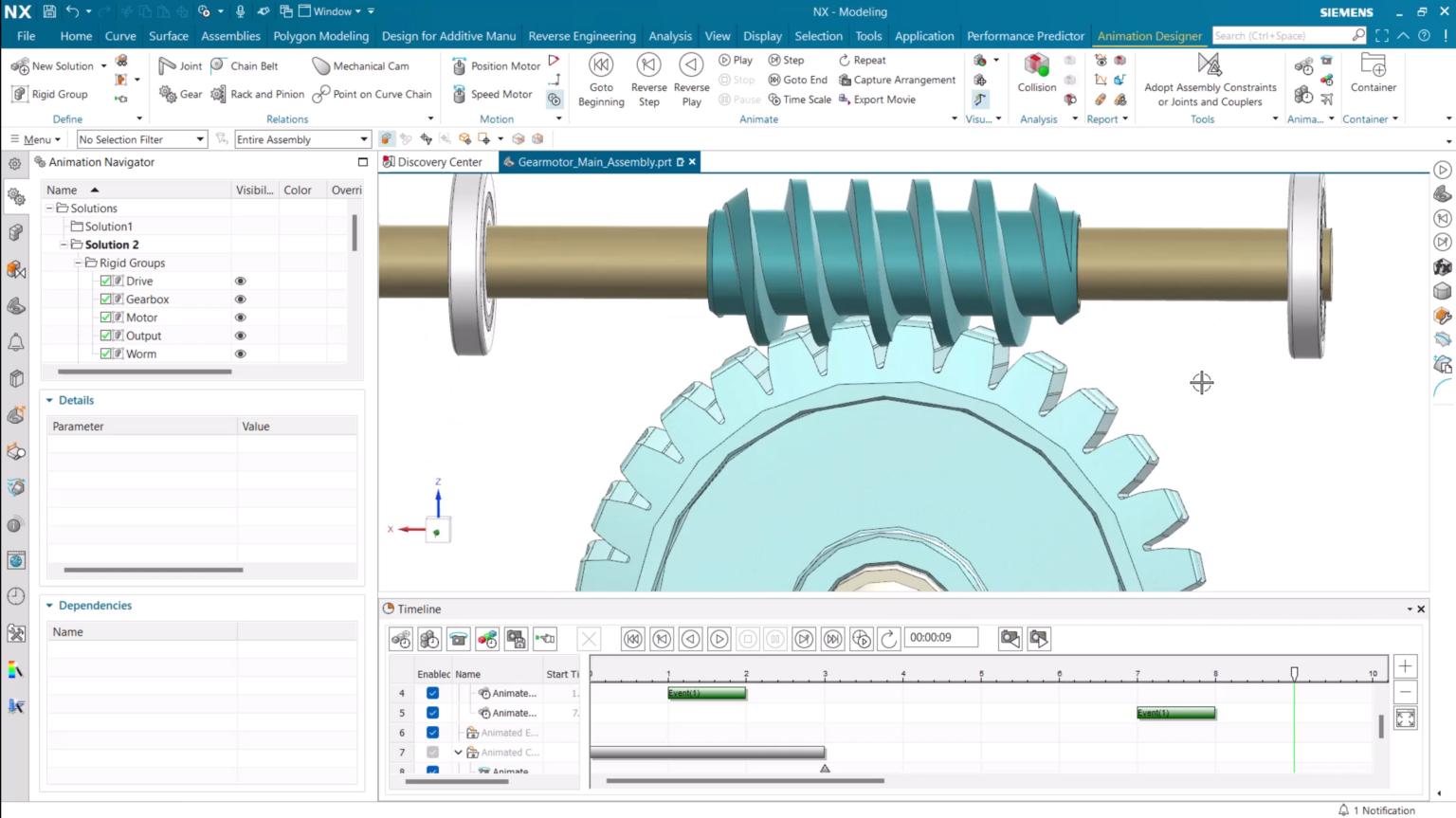Select the Joint tool in ribbon
1456x818 pixels.
click(x=180, y=65)
